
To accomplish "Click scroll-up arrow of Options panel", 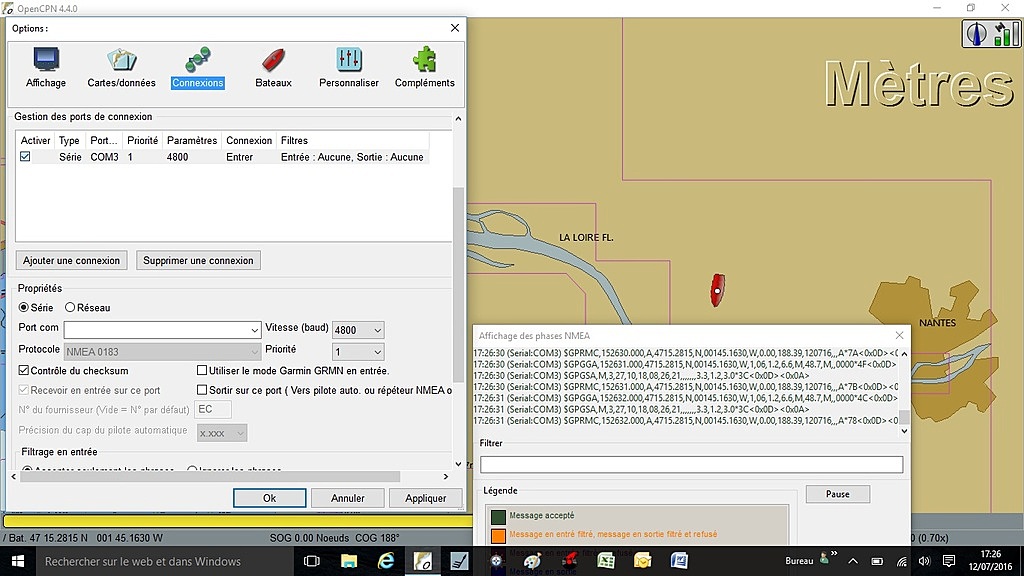I will 458,118.
